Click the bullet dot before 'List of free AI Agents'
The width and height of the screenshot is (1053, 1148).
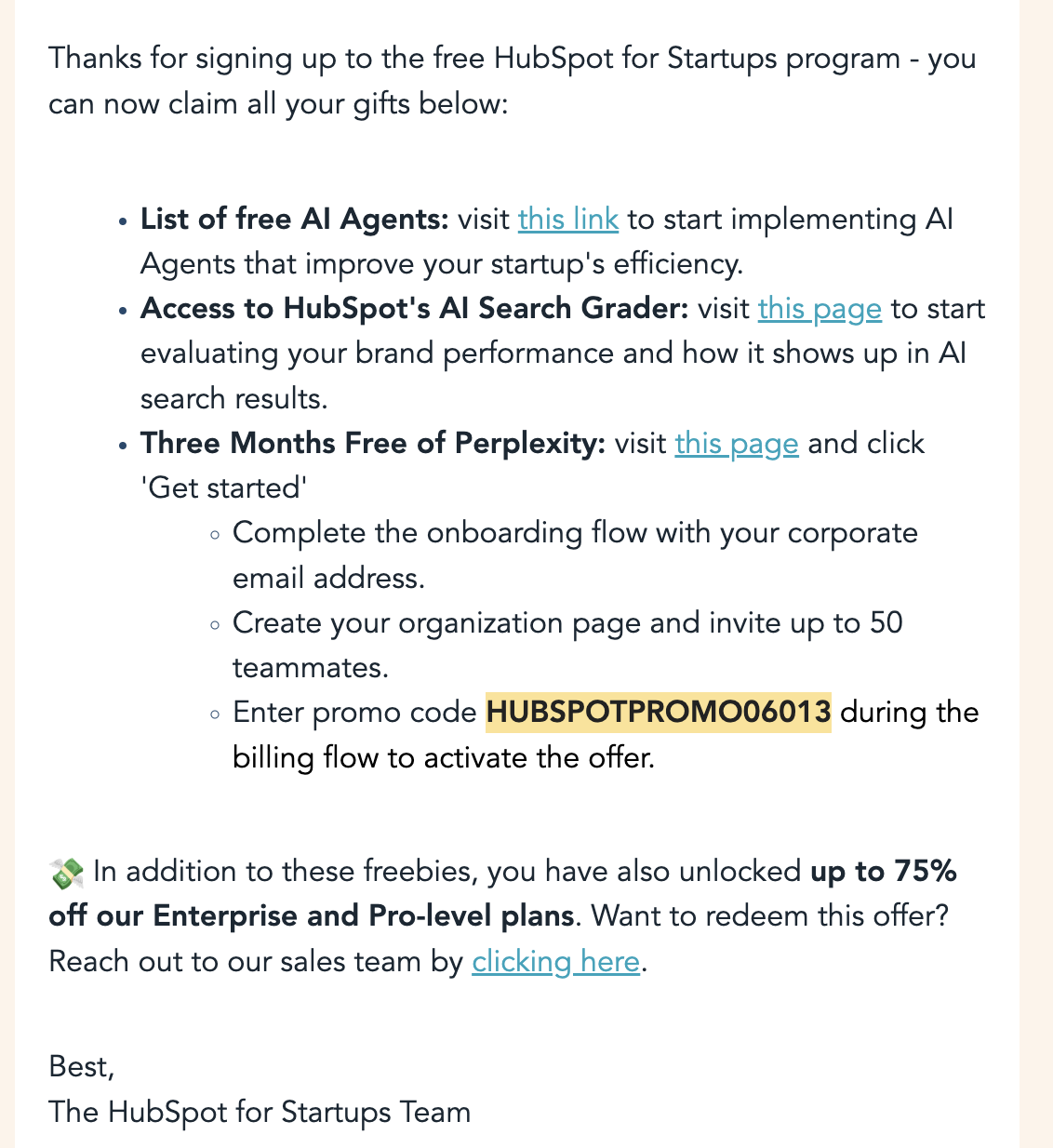(123, 222)
